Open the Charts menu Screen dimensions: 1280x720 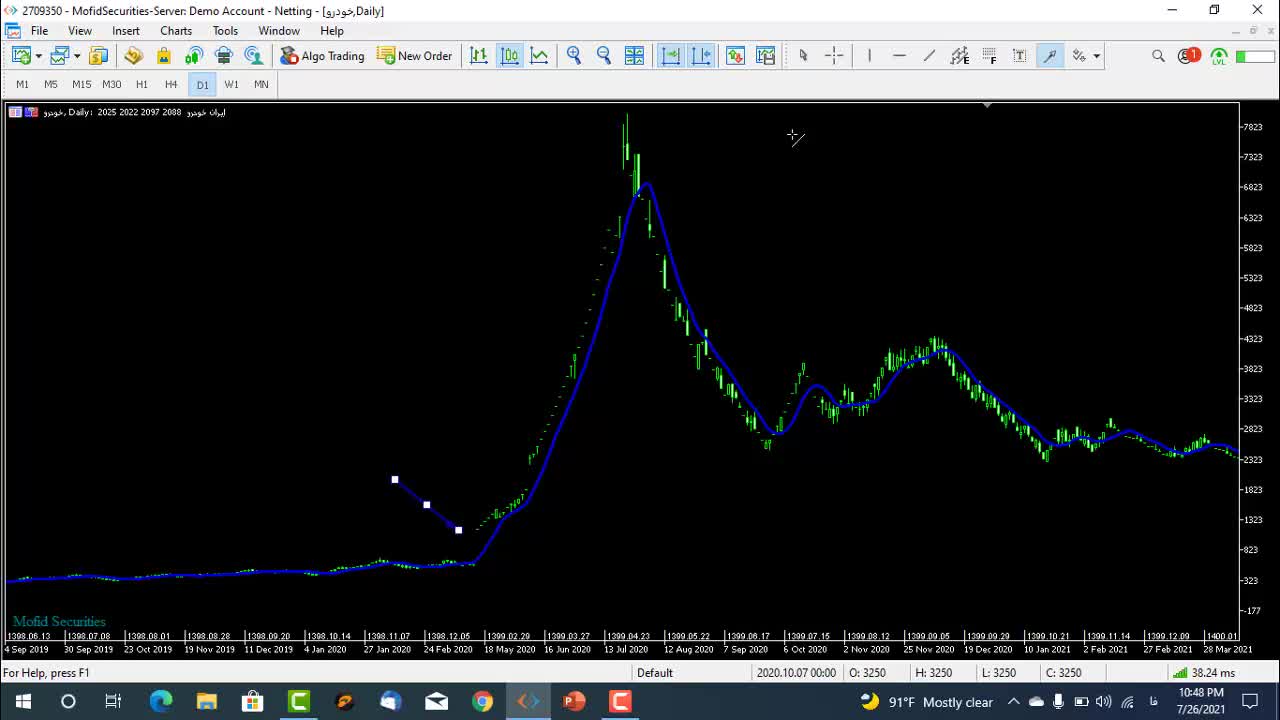176,31
